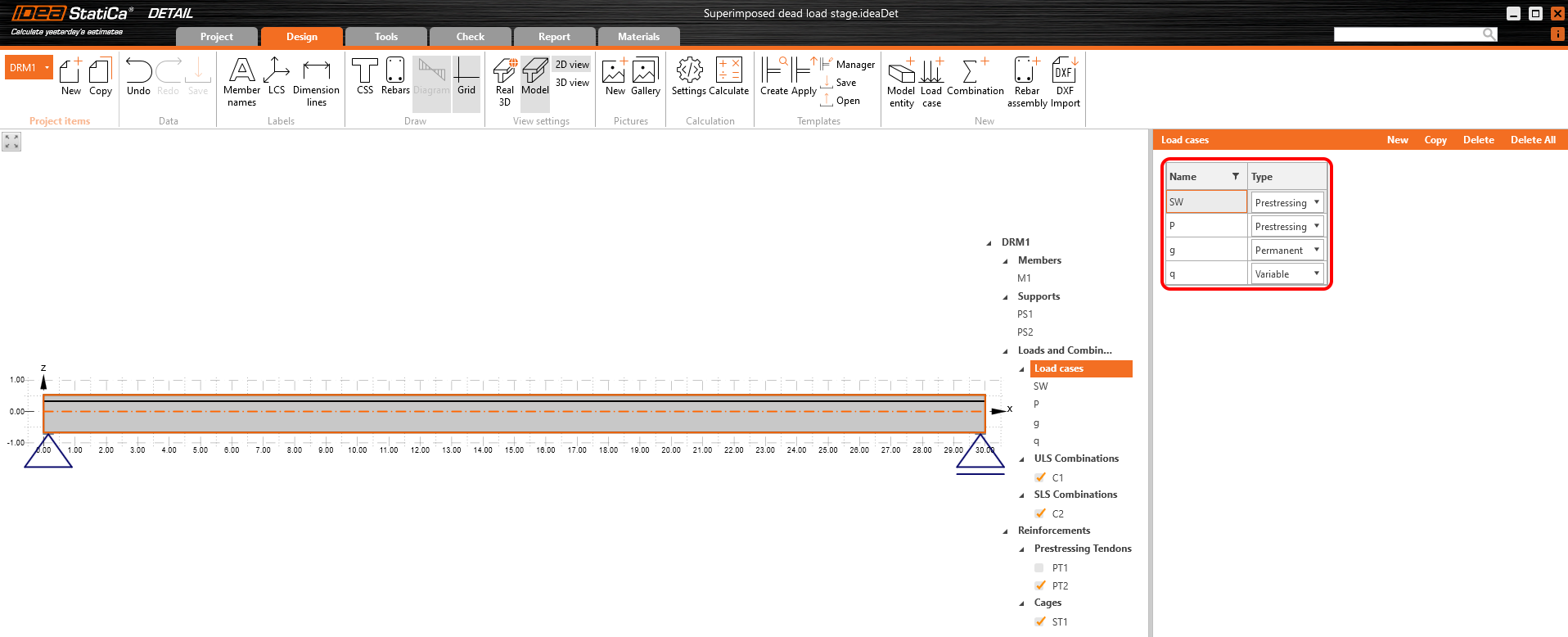Click the search input field
This screenshot has width=1568, height=637.
(x=1408, y=34)
